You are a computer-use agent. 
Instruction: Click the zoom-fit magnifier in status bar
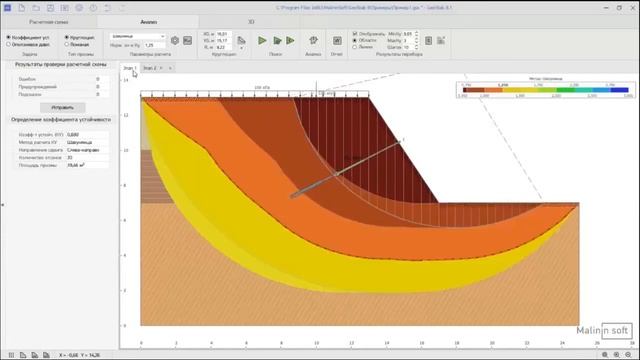[x=605, y=355]
